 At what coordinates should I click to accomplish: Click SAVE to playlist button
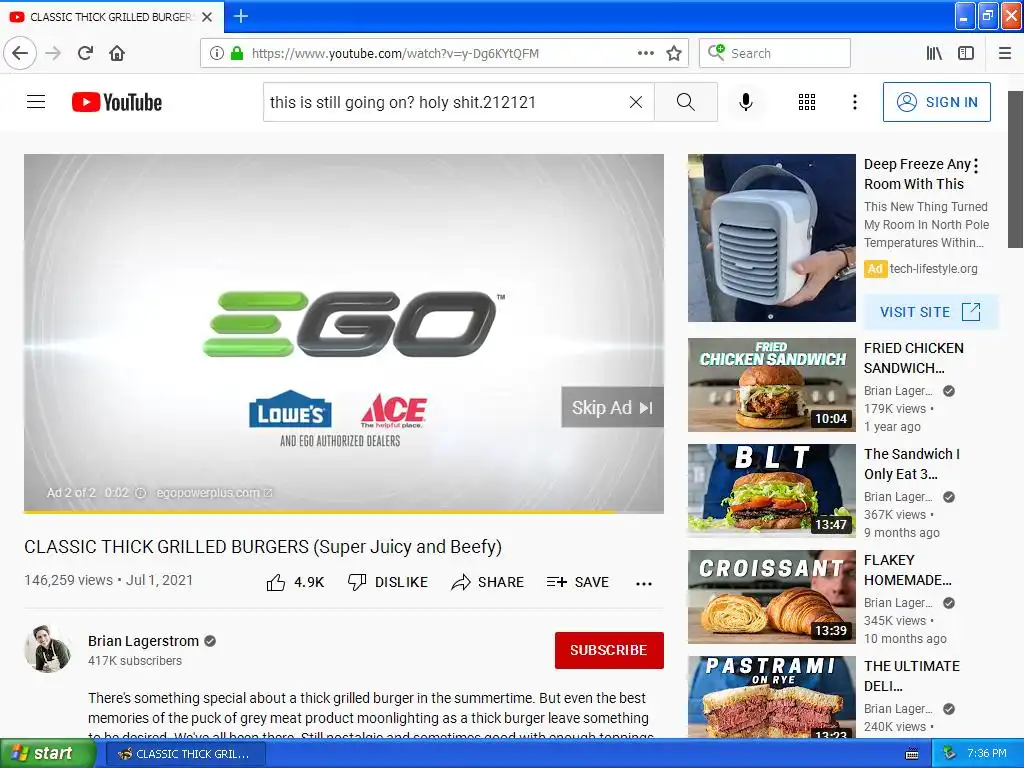[x=577, y=582]
